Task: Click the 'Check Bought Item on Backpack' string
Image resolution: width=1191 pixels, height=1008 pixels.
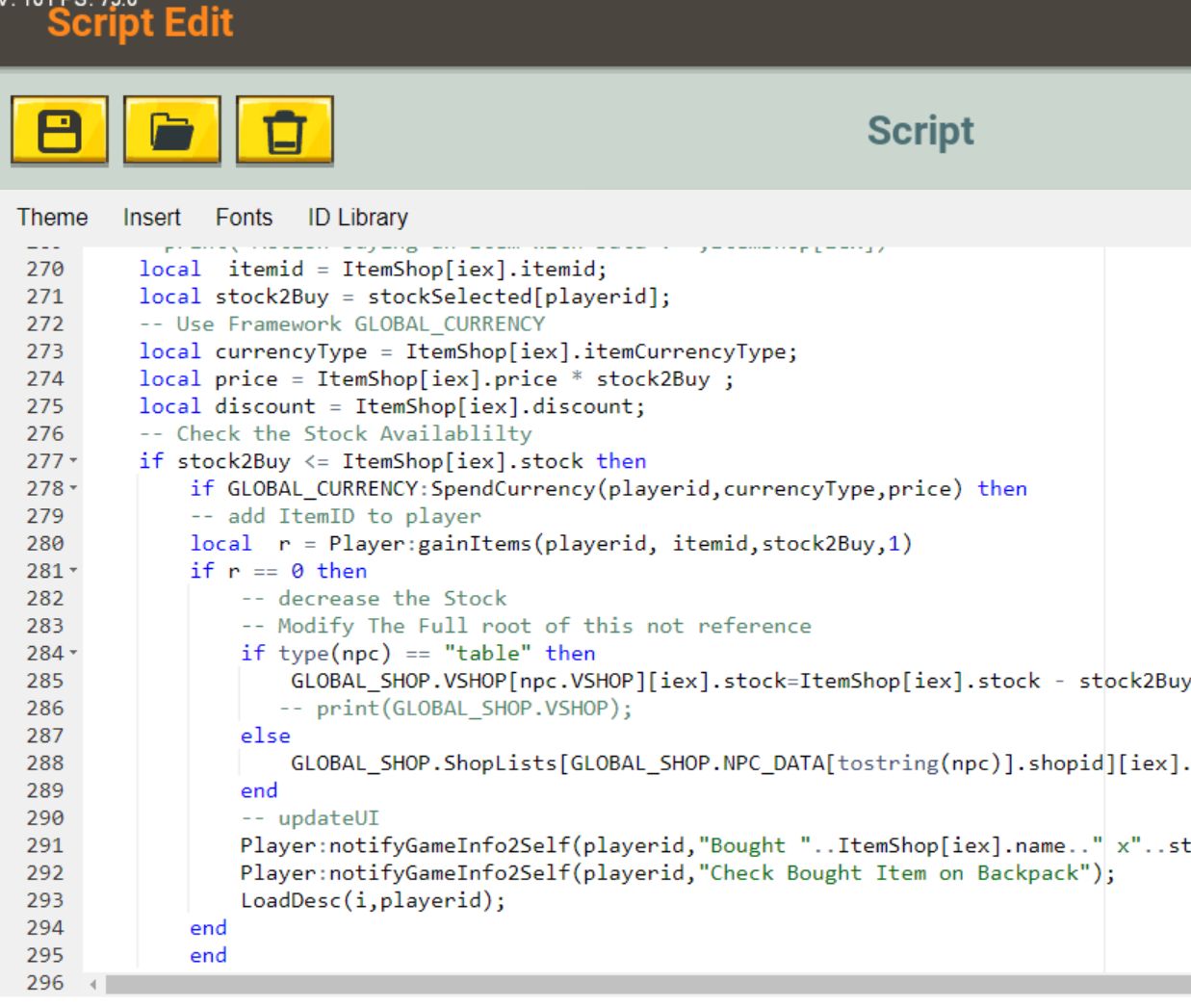Action: click(x=900, y=873)
